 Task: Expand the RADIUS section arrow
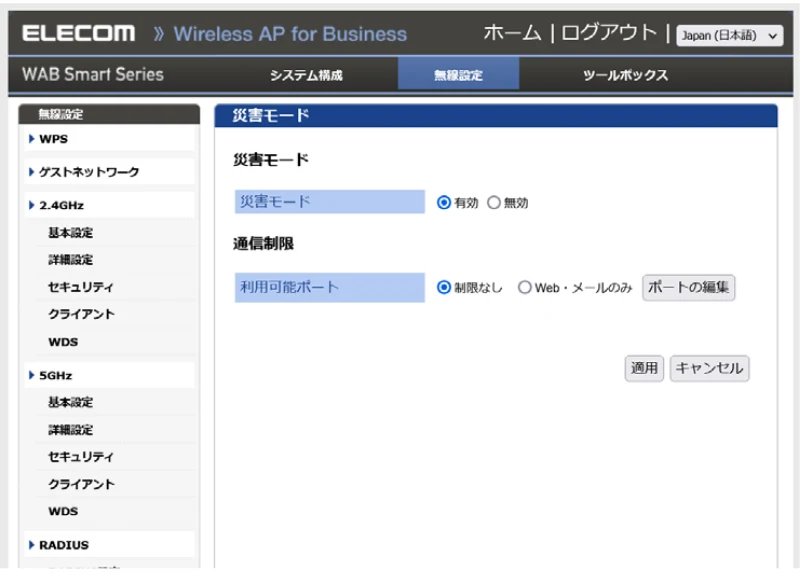[32, 545]
